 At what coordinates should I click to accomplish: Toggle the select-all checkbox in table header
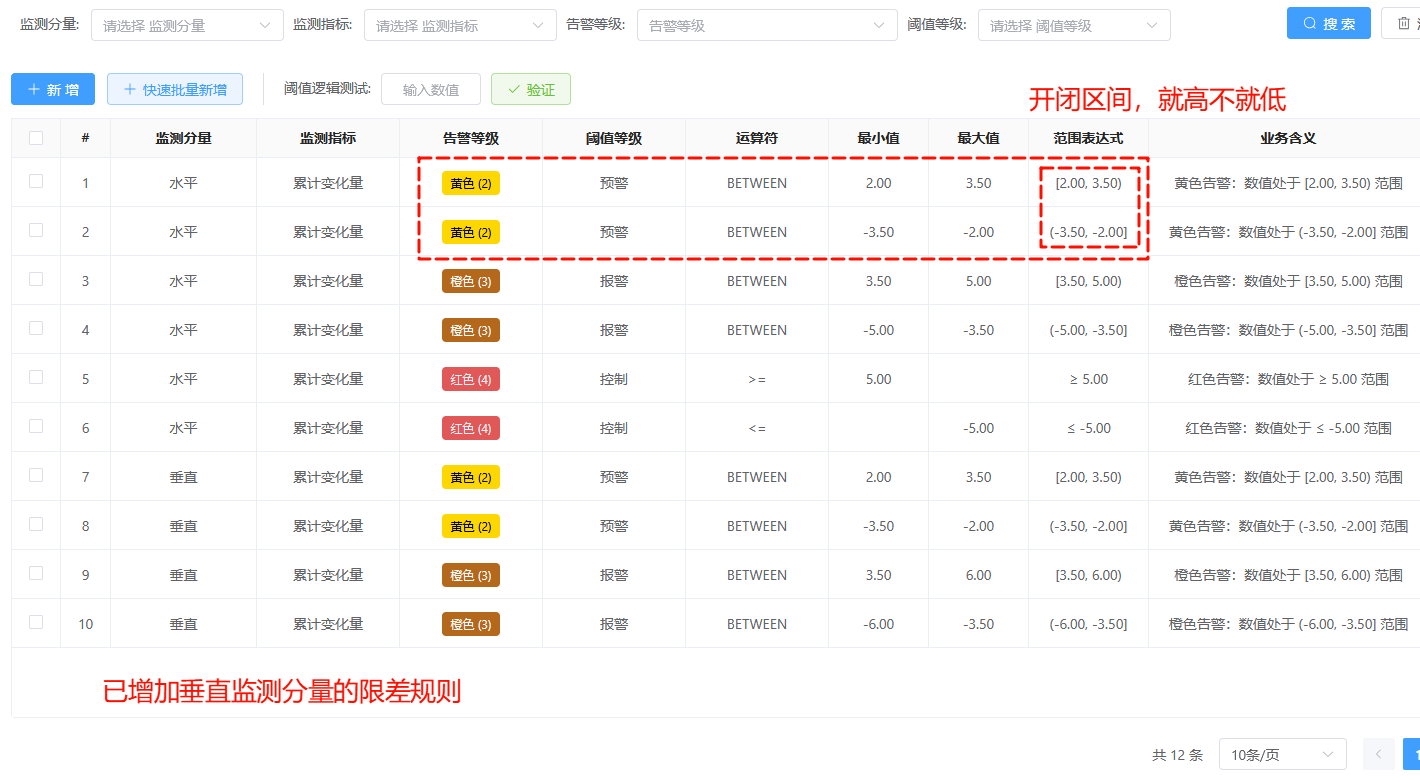[36, 138]
